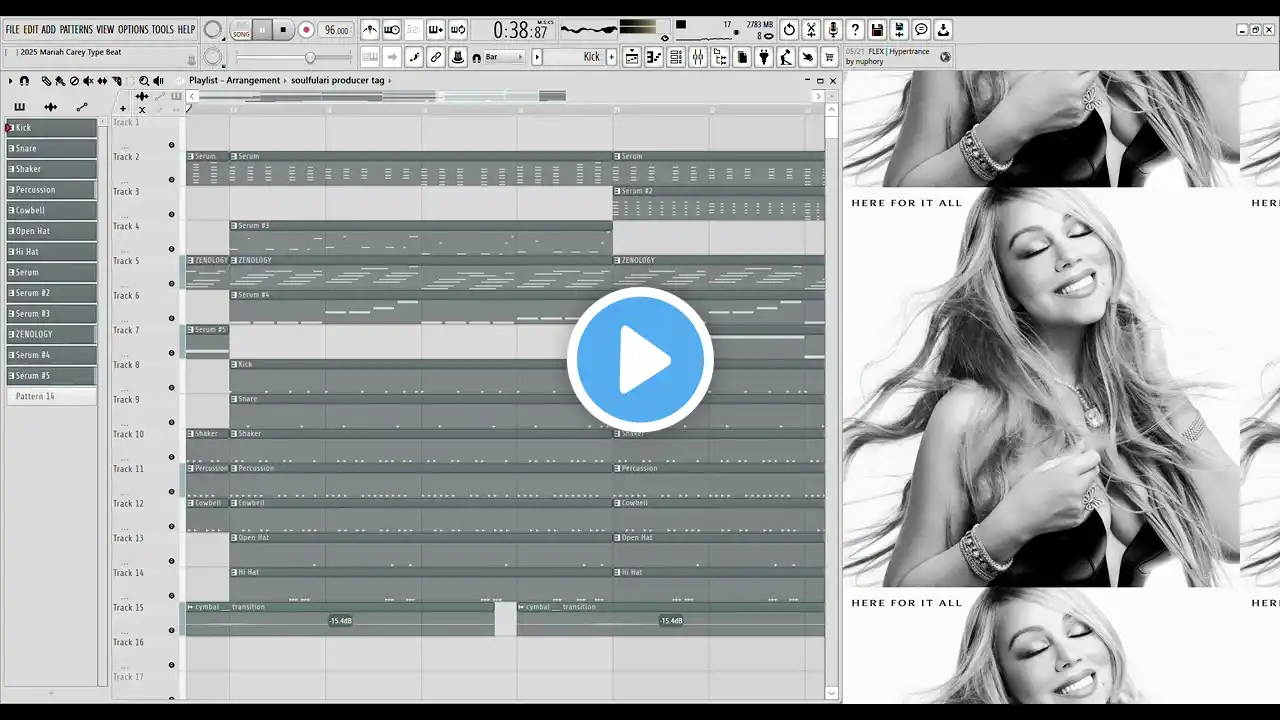Click the download content icon
The width and height of the screenshot is (1280, 720).
tap(943, 30)
